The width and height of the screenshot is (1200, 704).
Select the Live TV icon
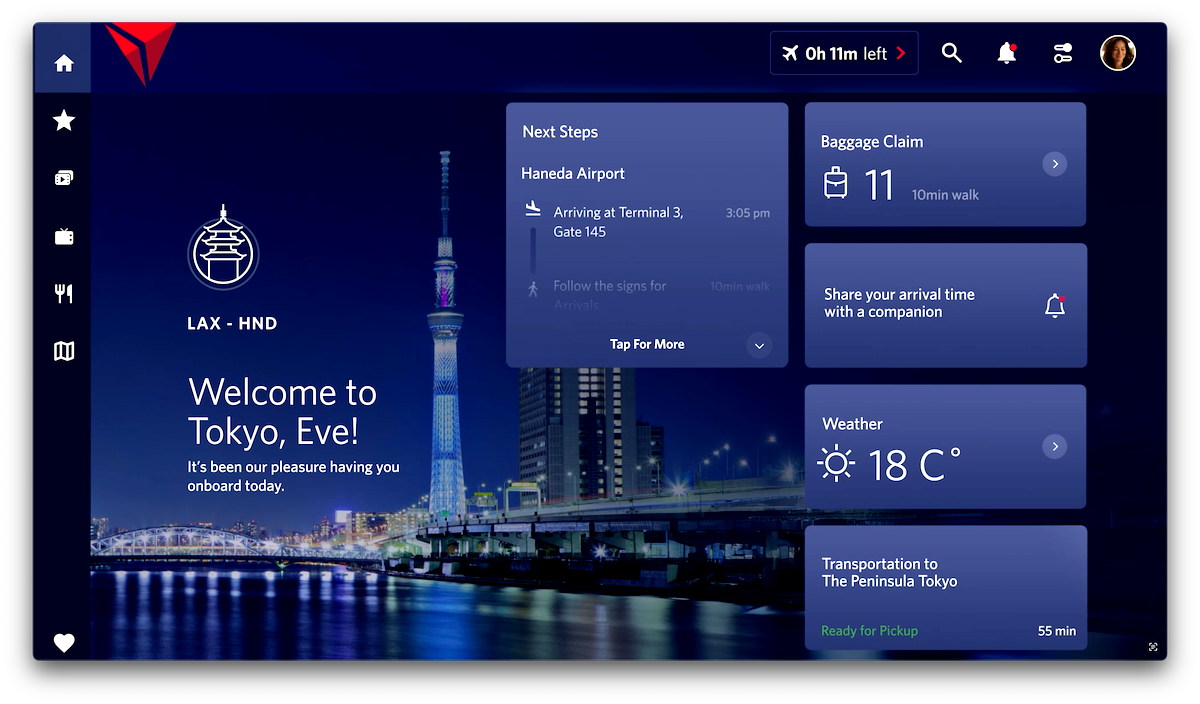63,235
